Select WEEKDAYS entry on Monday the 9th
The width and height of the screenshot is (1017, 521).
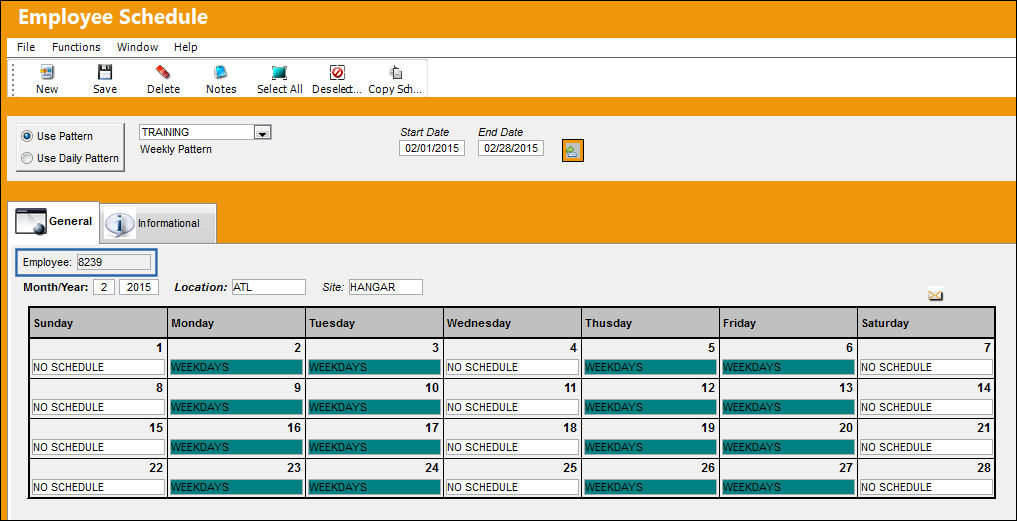tap(236, 407)
